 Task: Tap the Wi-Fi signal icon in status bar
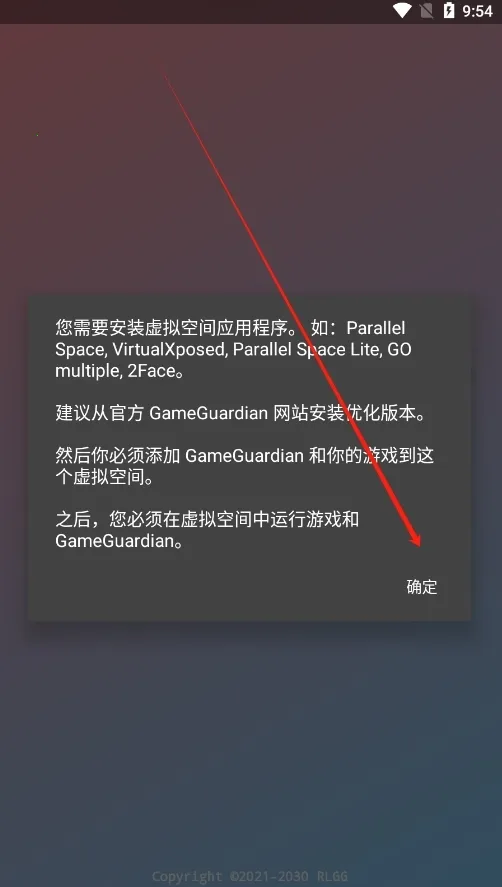402,10
